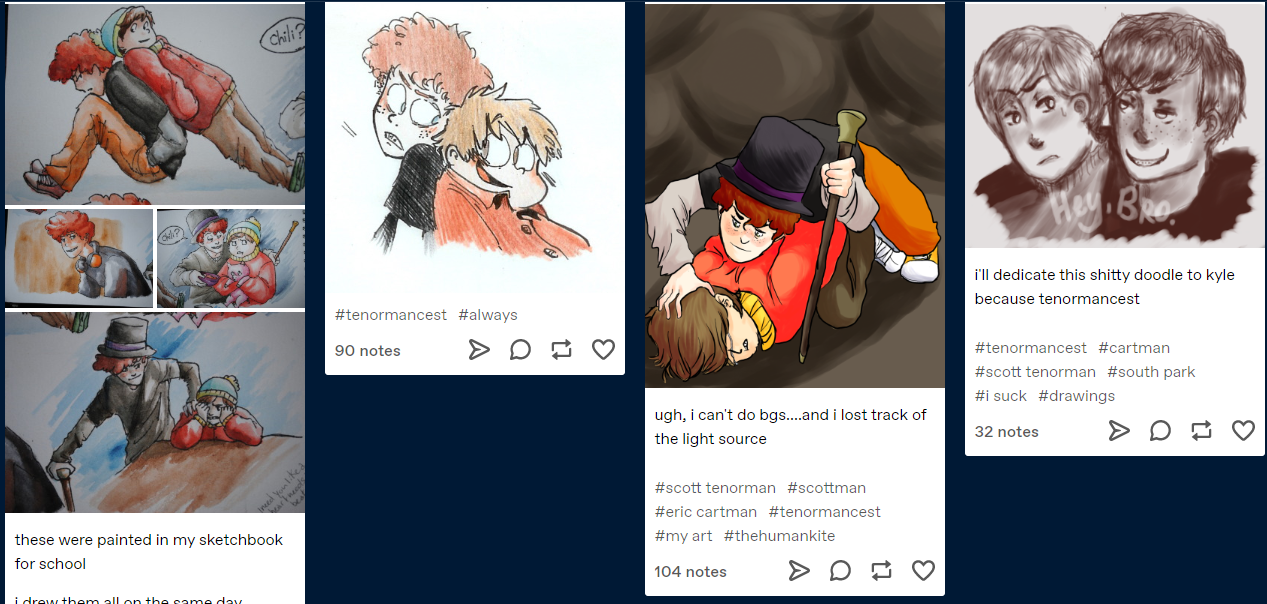Reply to the 32 notes post
1267x604 pixels.
1160,431
